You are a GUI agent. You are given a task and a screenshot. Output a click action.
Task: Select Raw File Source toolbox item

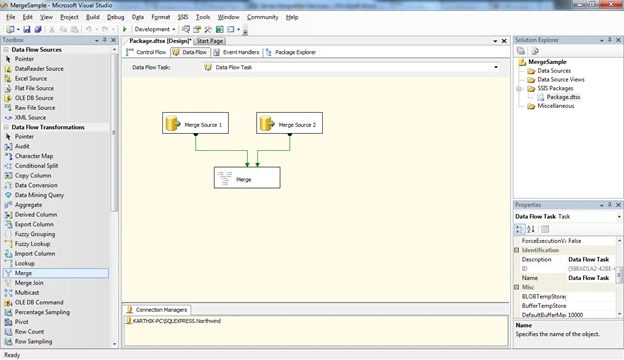35,107
